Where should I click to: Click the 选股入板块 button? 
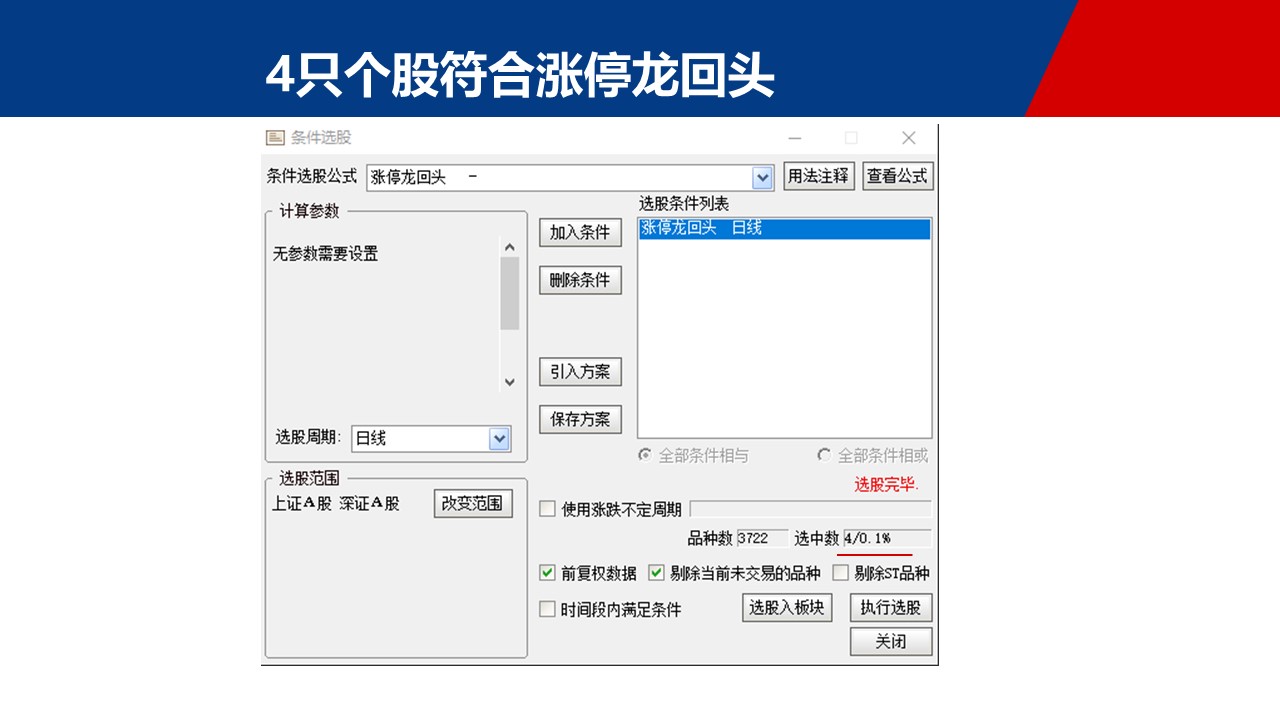[787, 607]
